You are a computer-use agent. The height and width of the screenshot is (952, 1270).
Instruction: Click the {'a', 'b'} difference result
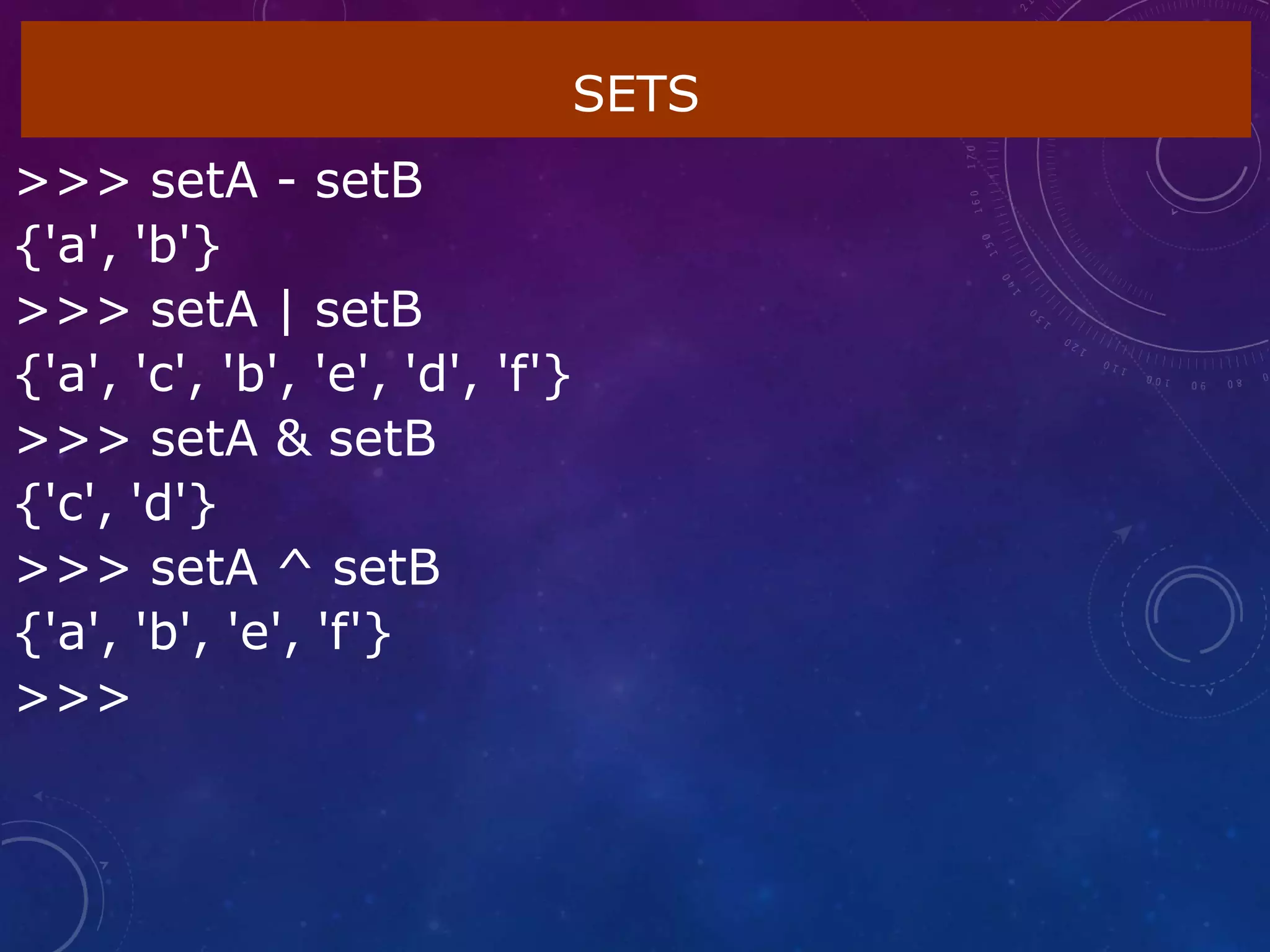point(117,245)
